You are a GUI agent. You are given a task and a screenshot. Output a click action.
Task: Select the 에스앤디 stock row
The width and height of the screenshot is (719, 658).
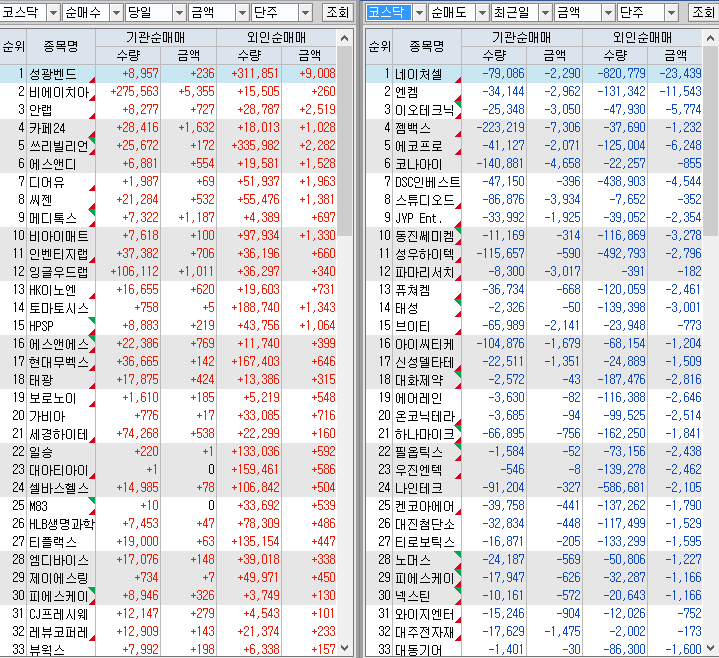[168, 164]
